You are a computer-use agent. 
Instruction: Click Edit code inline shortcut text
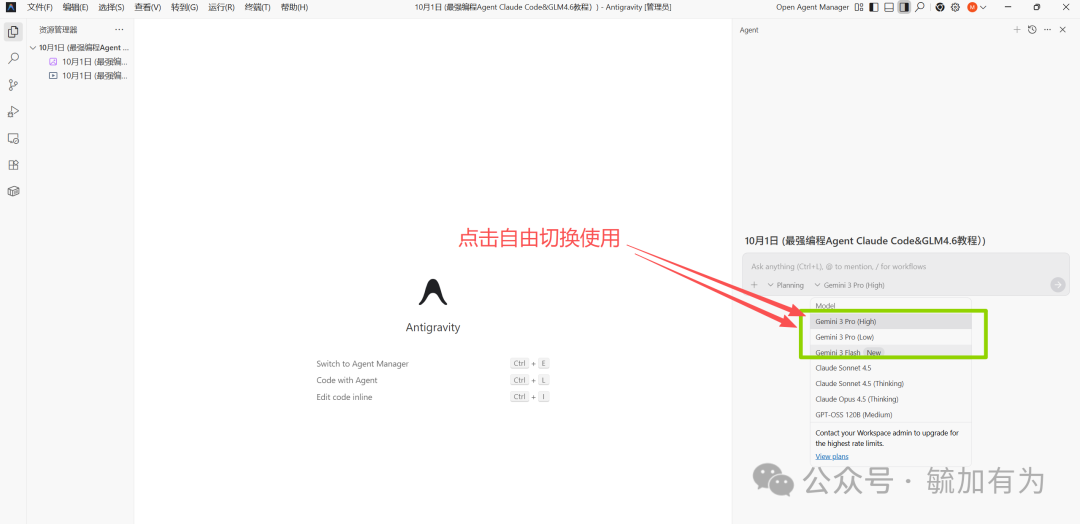(344, 397)
